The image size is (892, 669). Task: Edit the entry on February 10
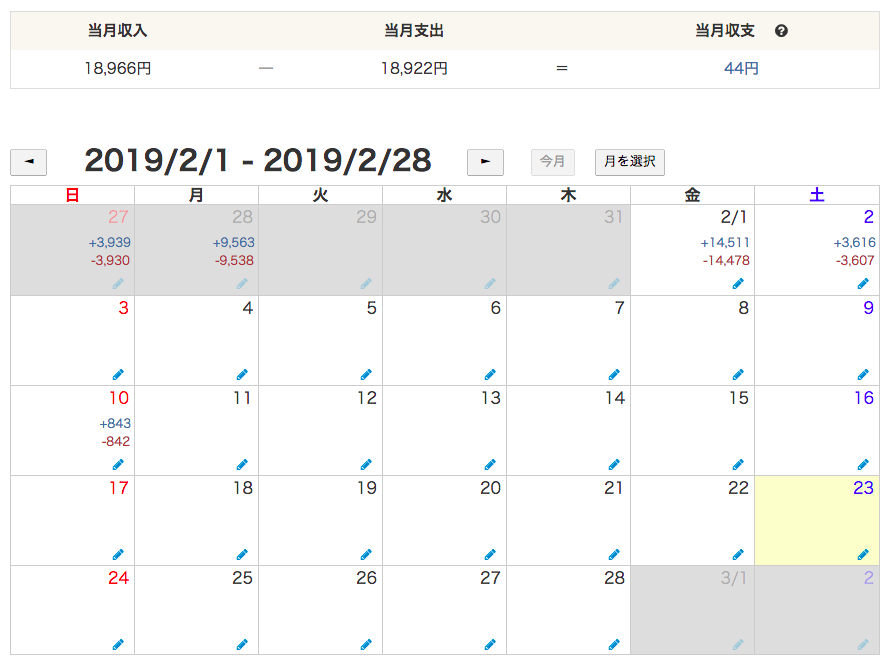pos(117,464)
